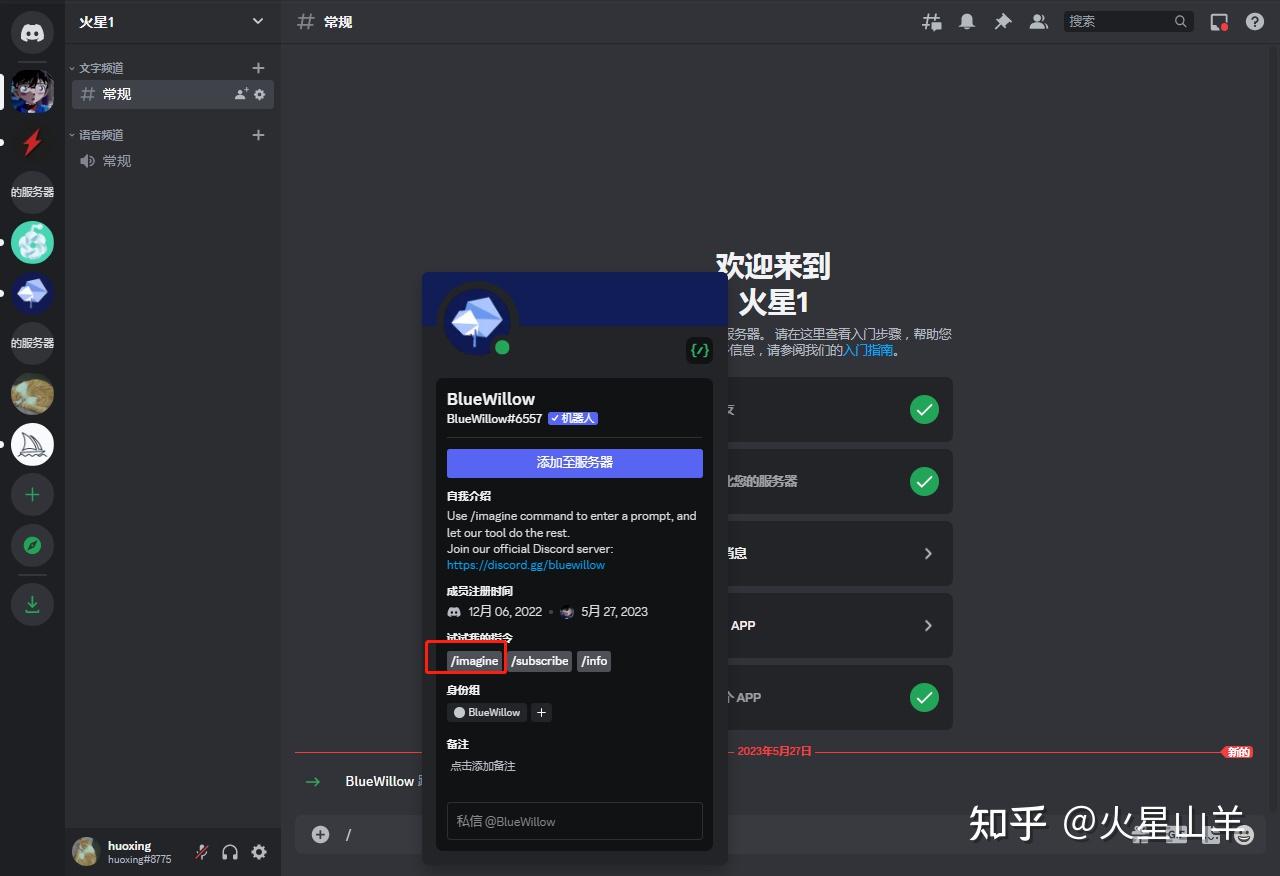Open the explore public servers compass icon
The image size is (1280, 876).
click(x=32, y=545)
